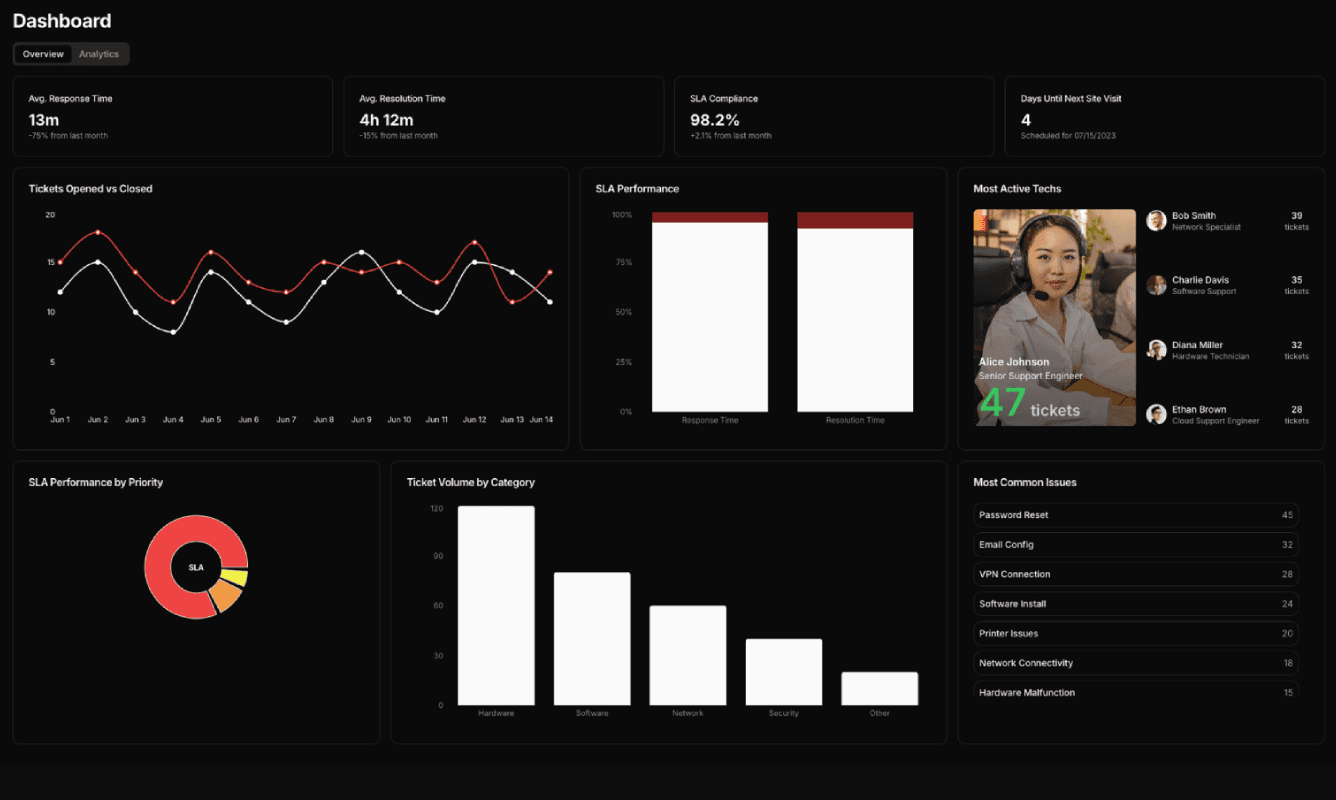Select the Hardware bar in Ticket Volume
This screenshot has height=800, width=1336.
(x=496, y=605)
